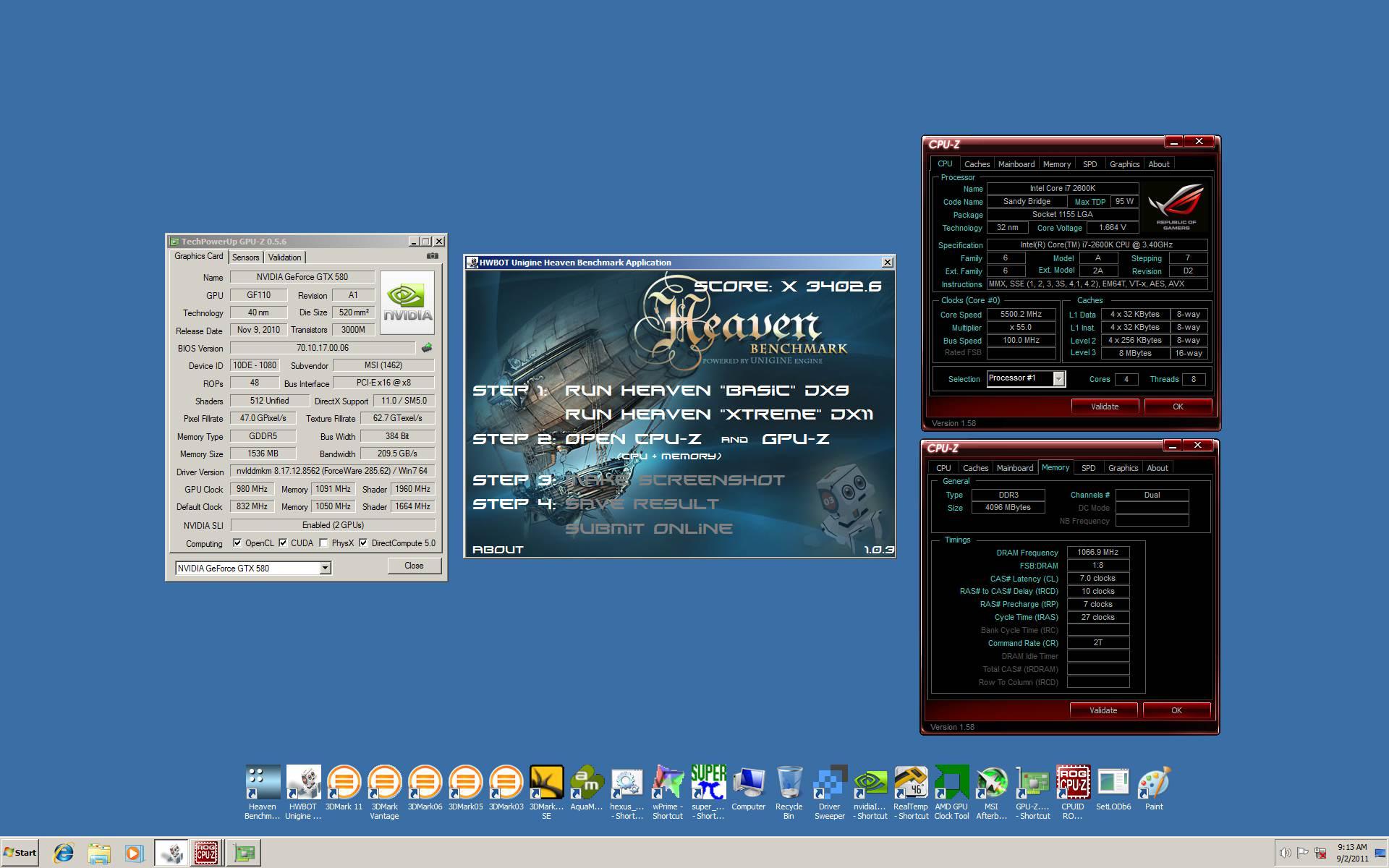
Task: Open Computer desktop icon
Action: click(748, 788)
